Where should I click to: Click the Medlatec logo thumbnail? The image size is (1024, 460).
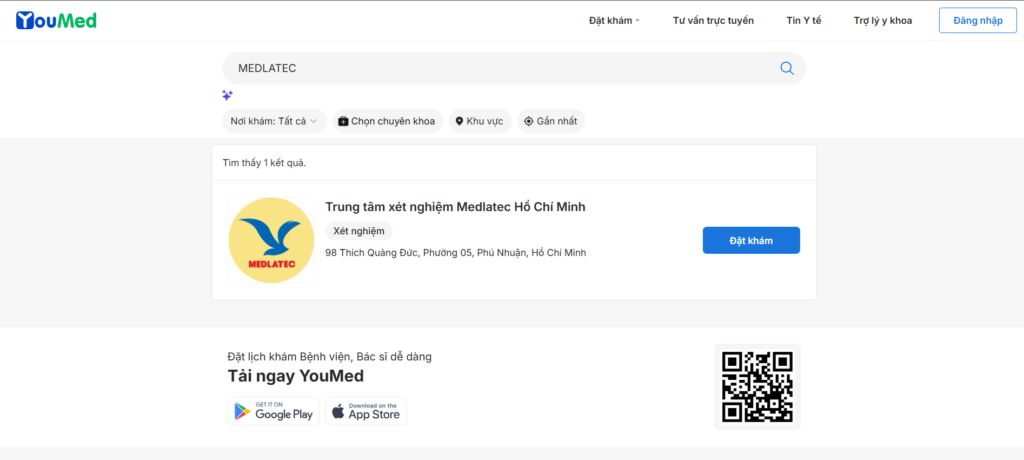click(270, 240)
